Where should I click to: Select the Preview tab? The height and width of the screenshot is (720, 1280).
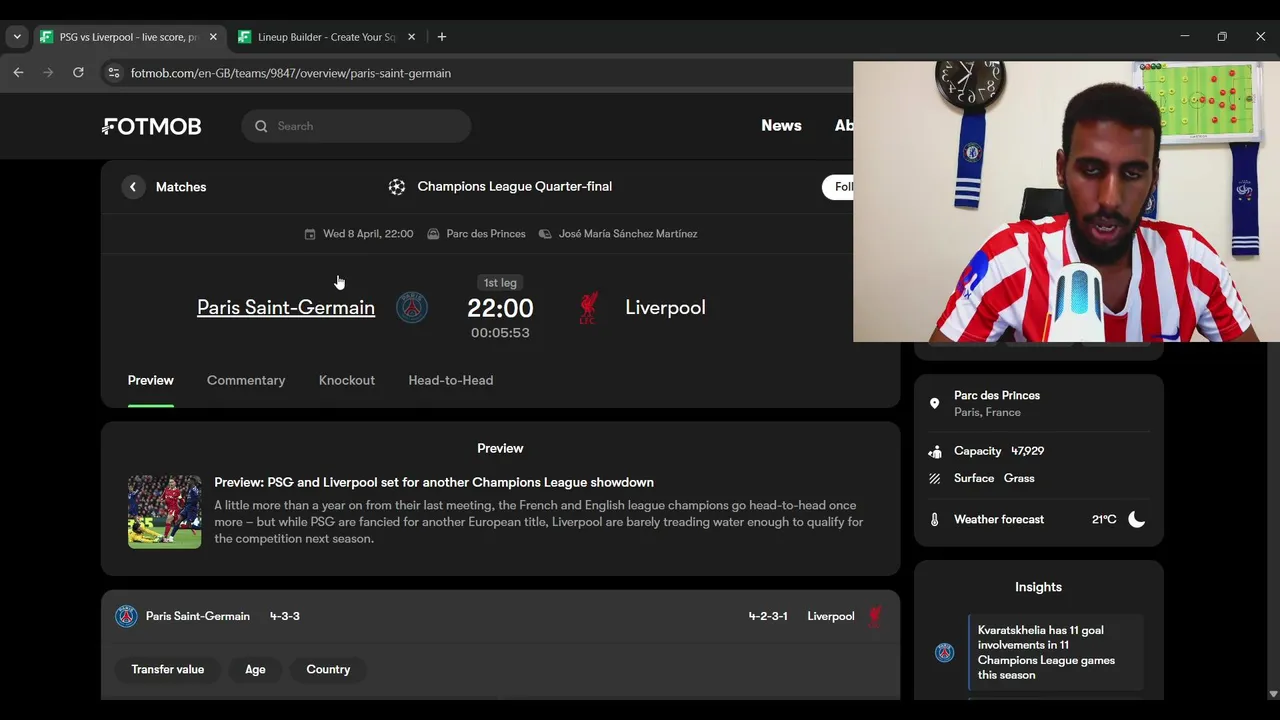151,381
